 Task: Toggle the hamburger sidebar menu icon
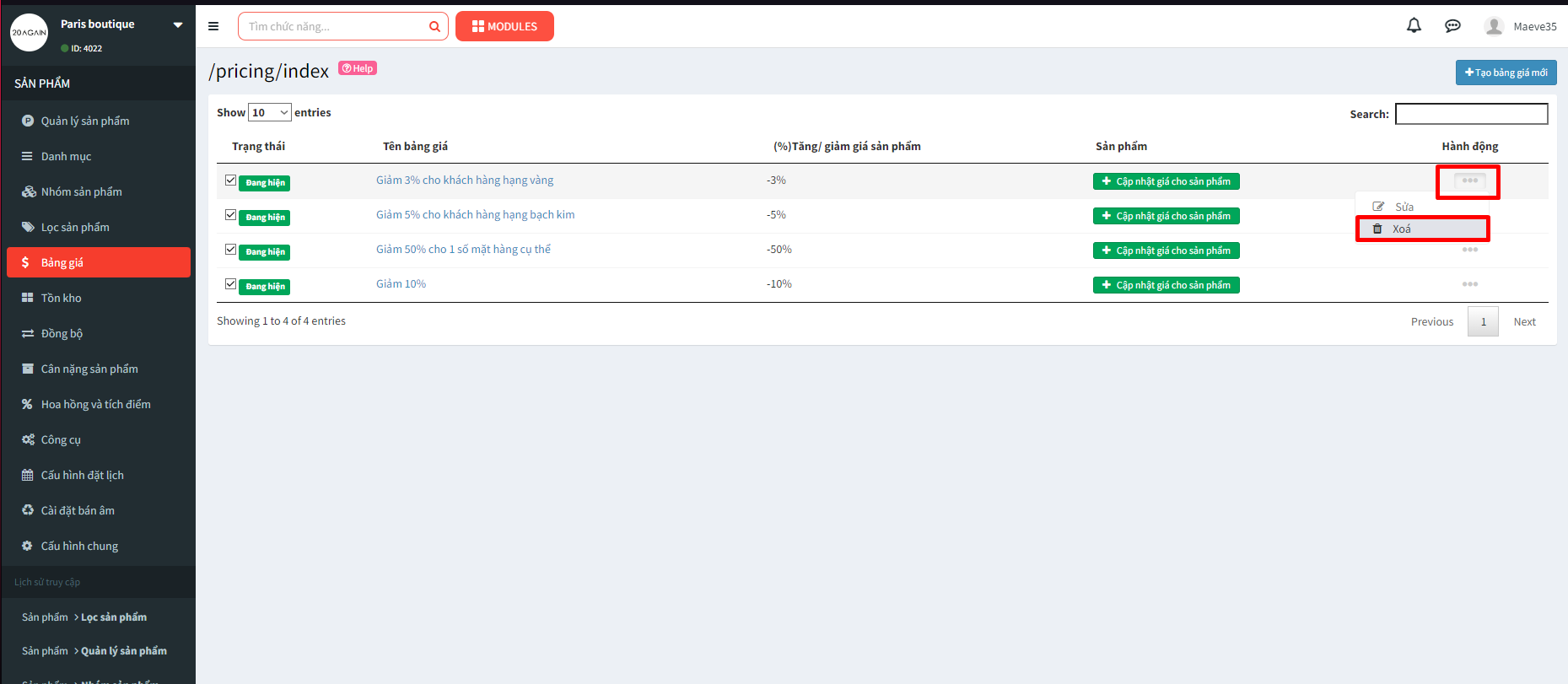pyautogui.click(x=213, y=26)
